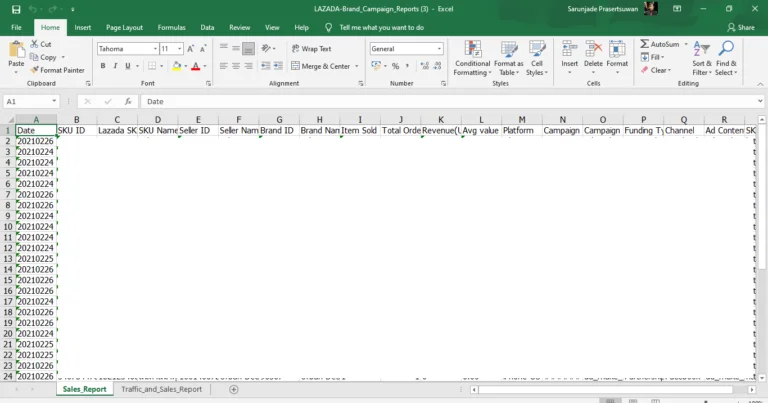Screen dimensions: 768x403
Task: Open Conditional Formatting in Styles group
Action: [x=472, y=58]
